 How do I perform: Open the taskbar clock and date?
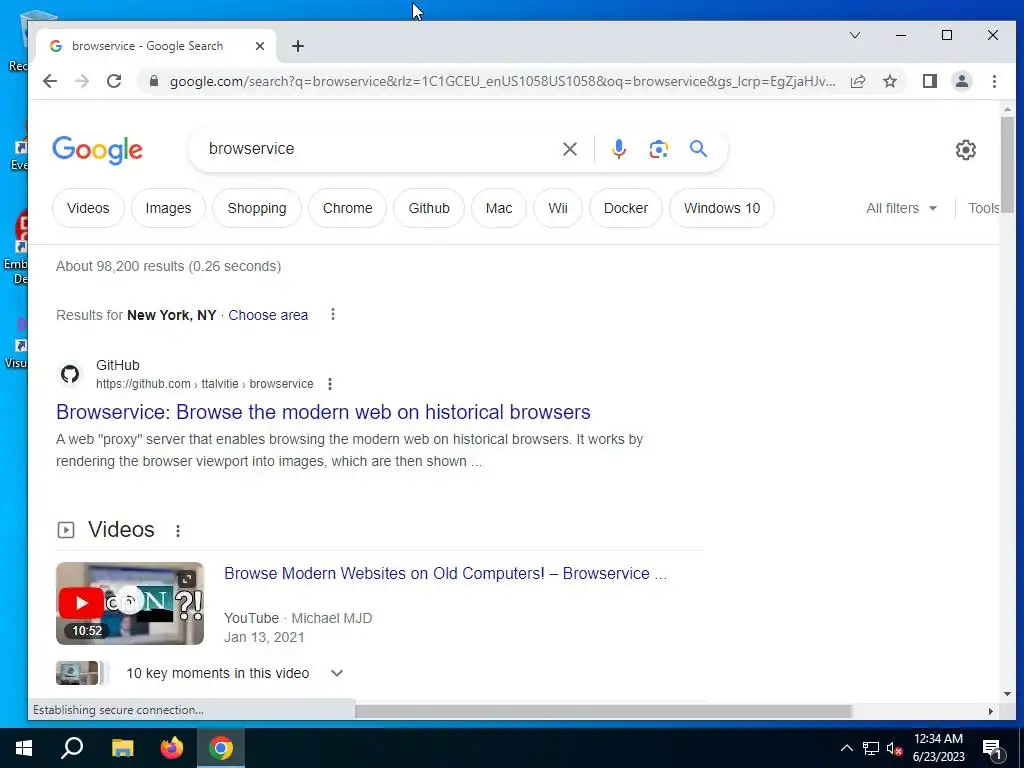point(938,748)
